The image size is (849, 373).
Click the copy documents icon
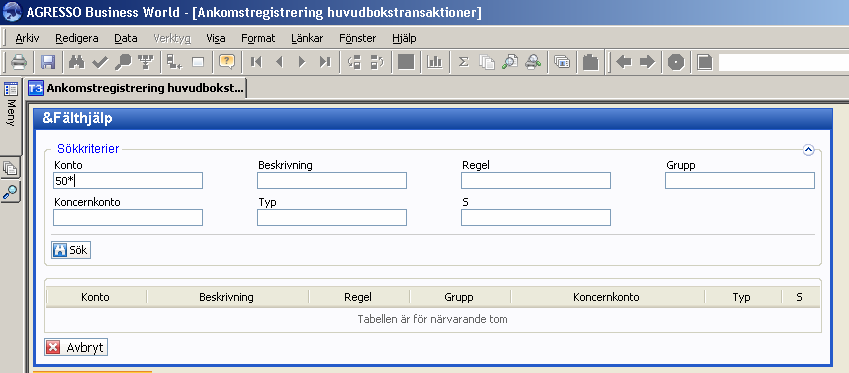(x=487, y=62)
